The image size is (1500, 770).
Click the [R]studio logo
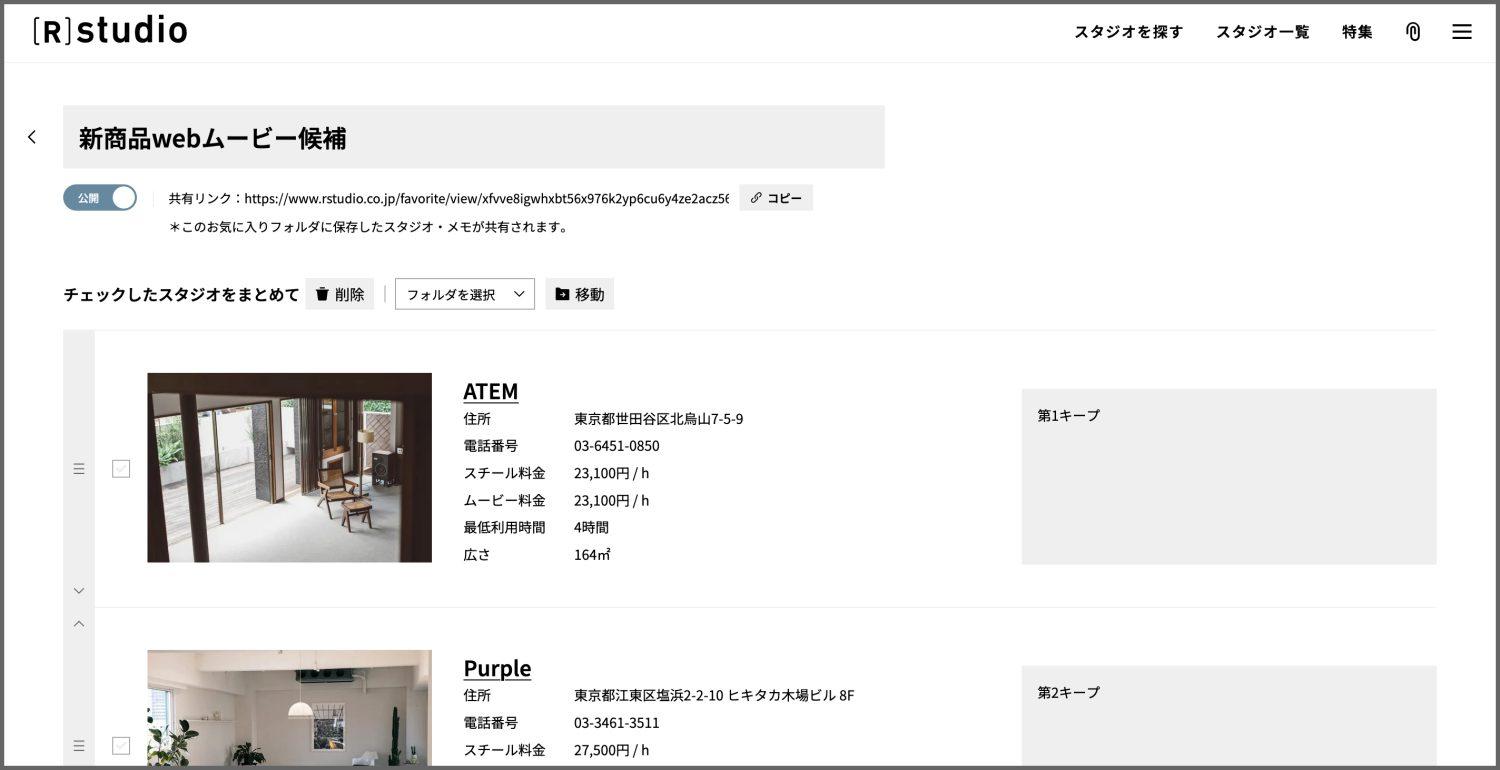[110, 31]
